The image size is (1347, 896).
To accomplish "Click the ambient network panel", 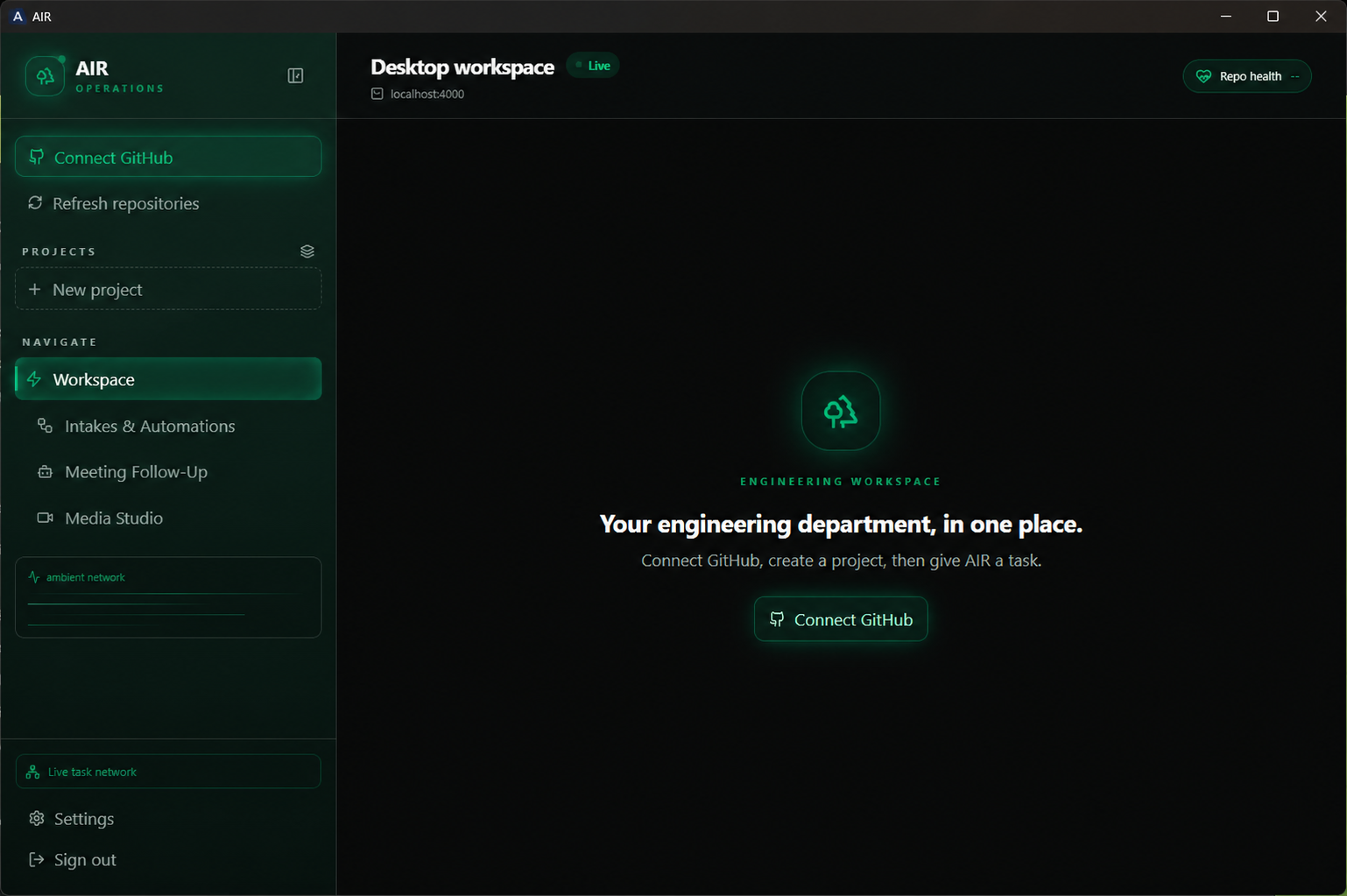I will (168, 597).
